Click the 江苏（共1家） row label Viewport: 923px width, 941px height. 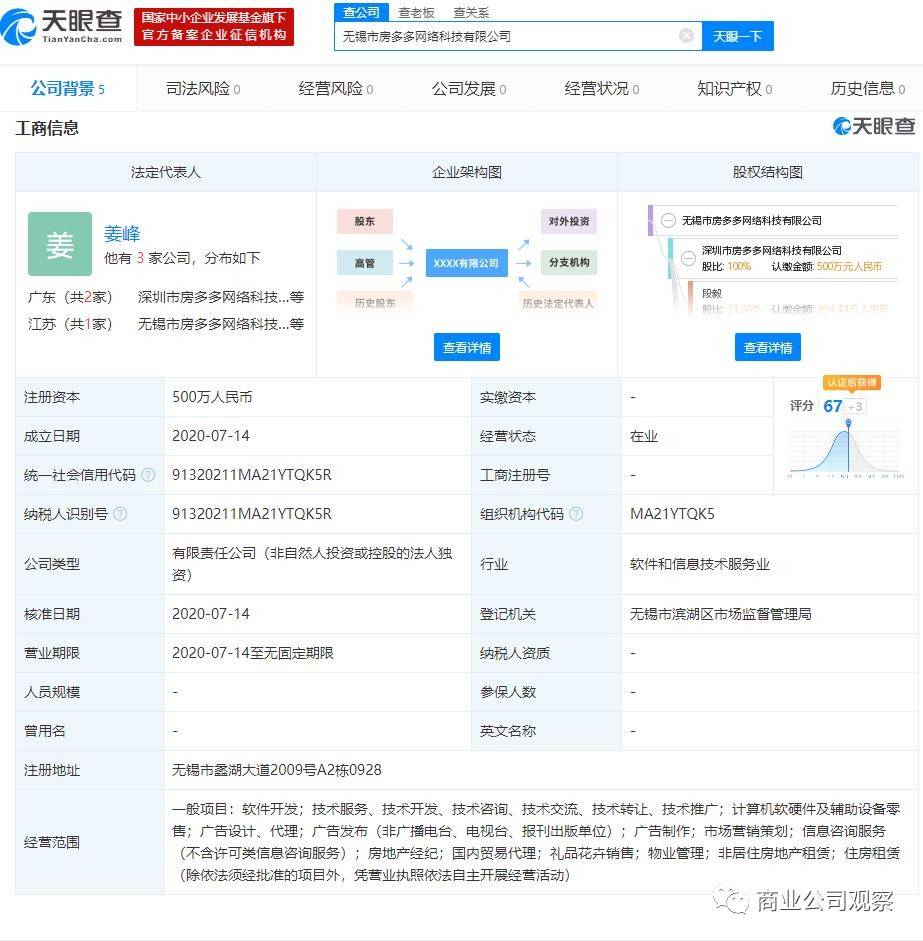[x=70, y=324]
